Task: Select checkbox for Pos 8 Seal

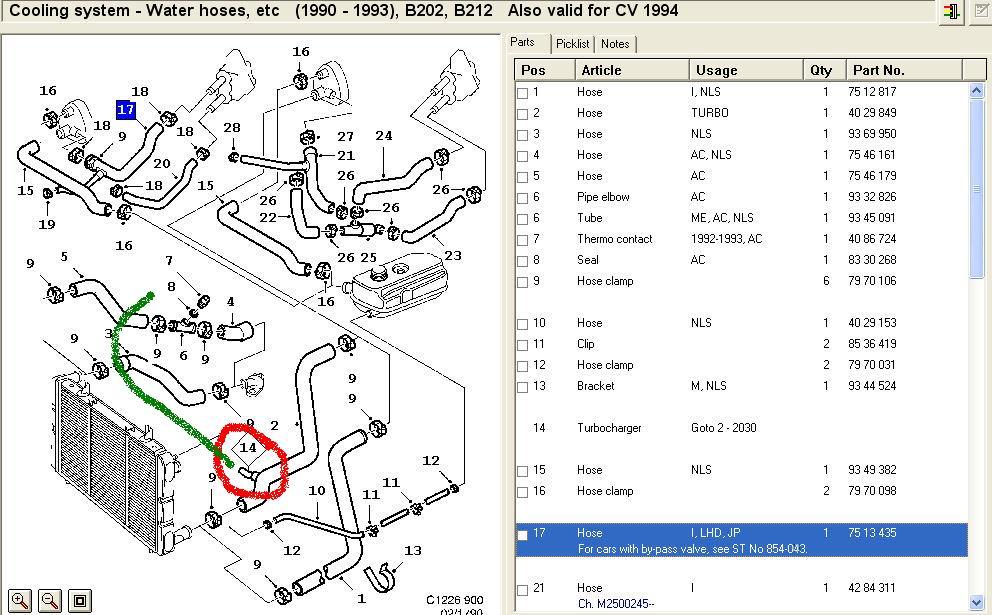Action: (523, 261)
